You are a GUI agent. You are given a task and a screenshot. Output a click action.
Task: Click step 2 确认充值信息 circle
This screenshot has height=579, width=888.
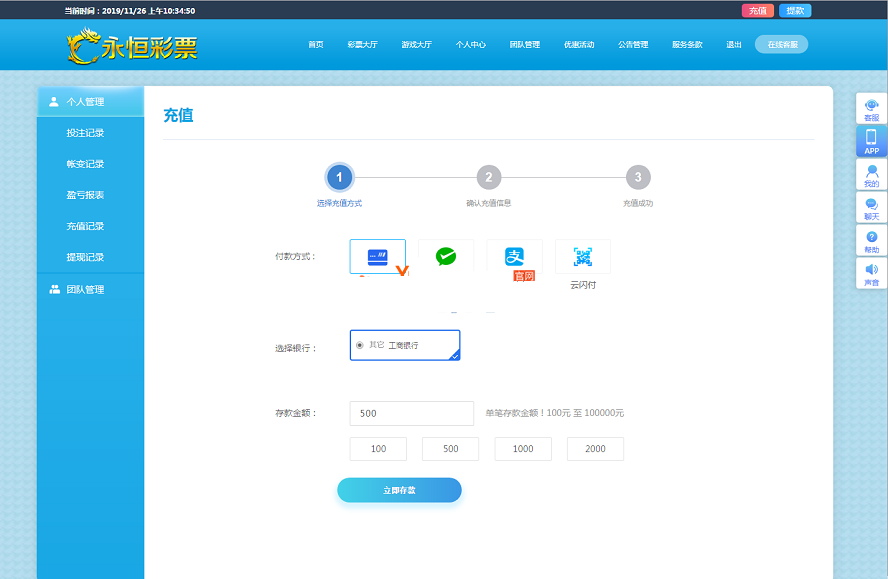(x=488, y=178)
